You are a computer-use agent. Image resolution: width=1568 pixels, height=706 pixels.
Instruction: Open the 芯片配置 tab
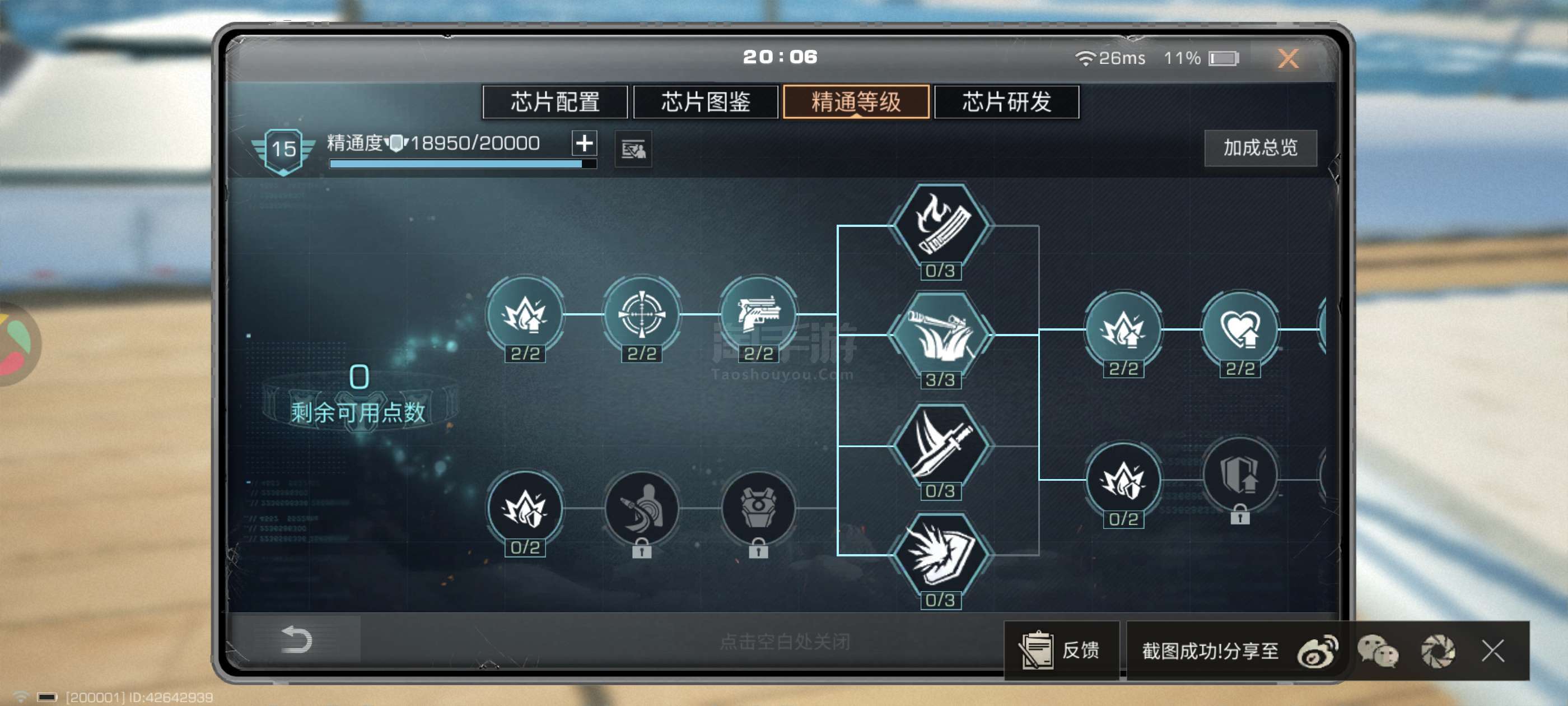(554, 102)
